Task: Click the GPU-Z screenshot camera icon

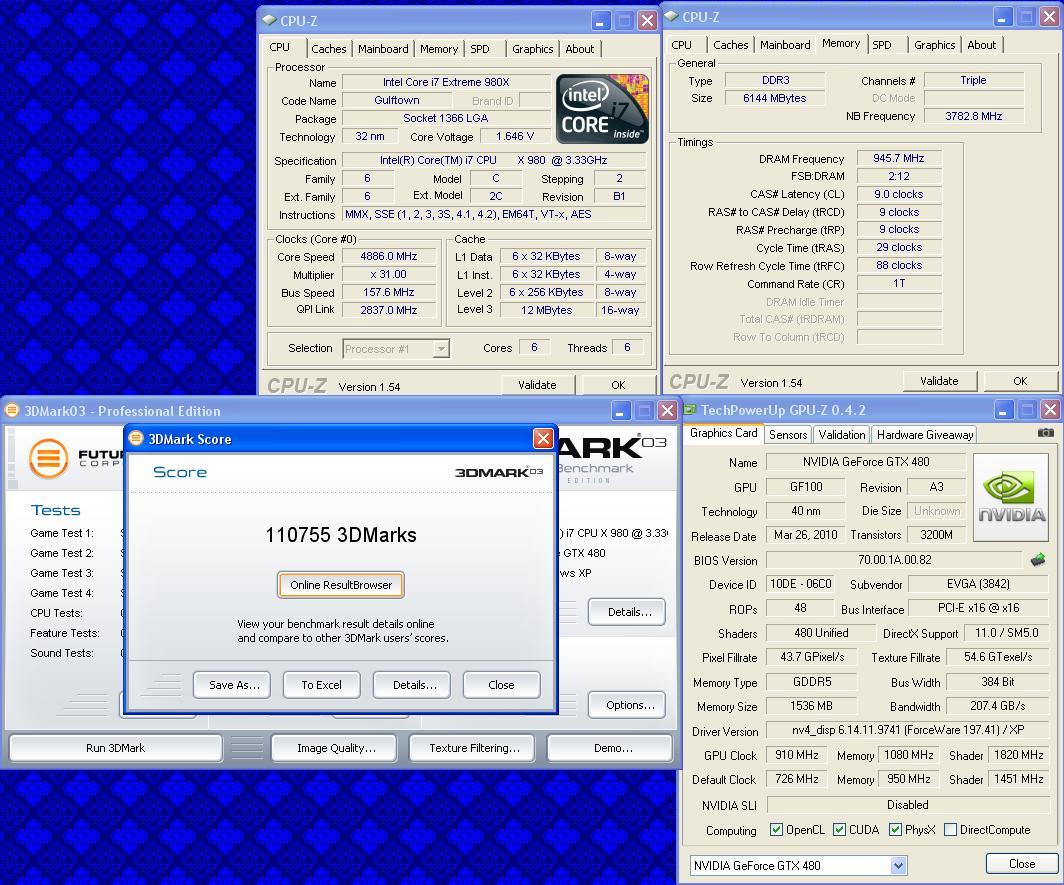Action: [1046, 432]
